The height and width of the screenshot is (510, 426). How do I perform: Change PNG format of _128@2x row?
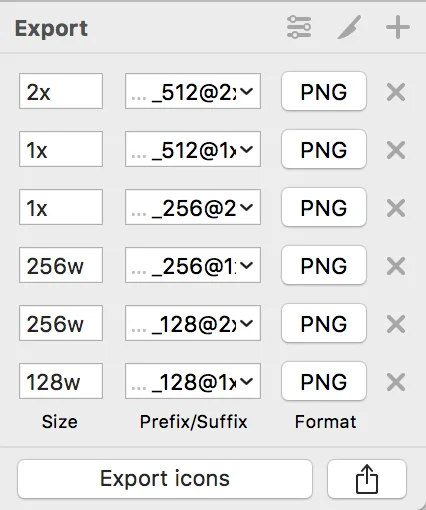coord(324,323)
